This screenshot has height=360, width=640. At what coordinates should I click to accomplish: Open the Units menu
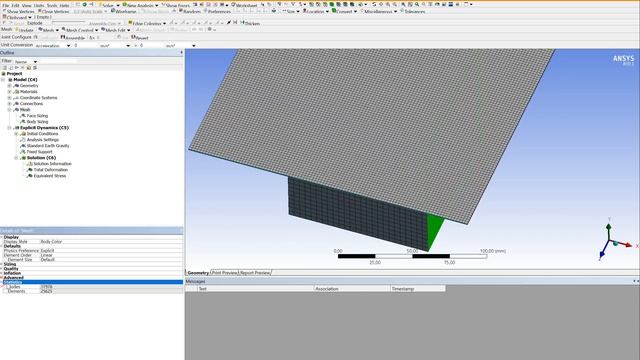coord(39,6)
